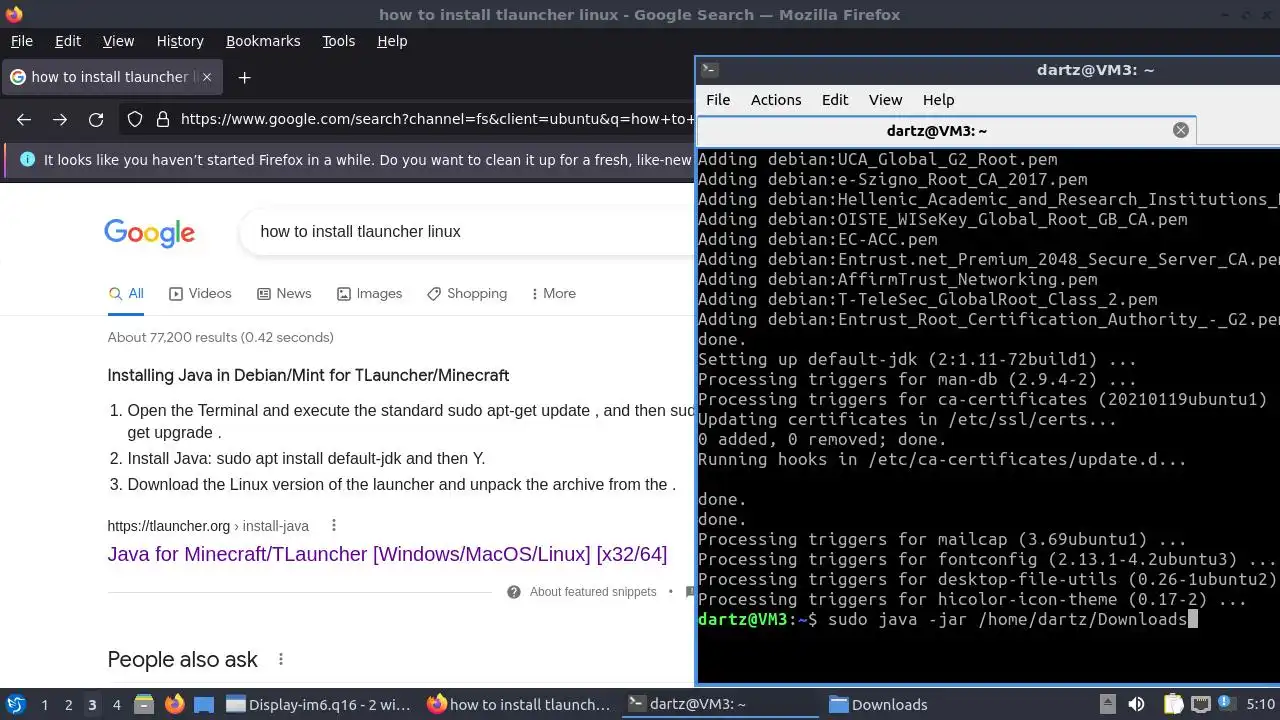
Task: Open Firefox Edit menu
Action: (68, 41)
